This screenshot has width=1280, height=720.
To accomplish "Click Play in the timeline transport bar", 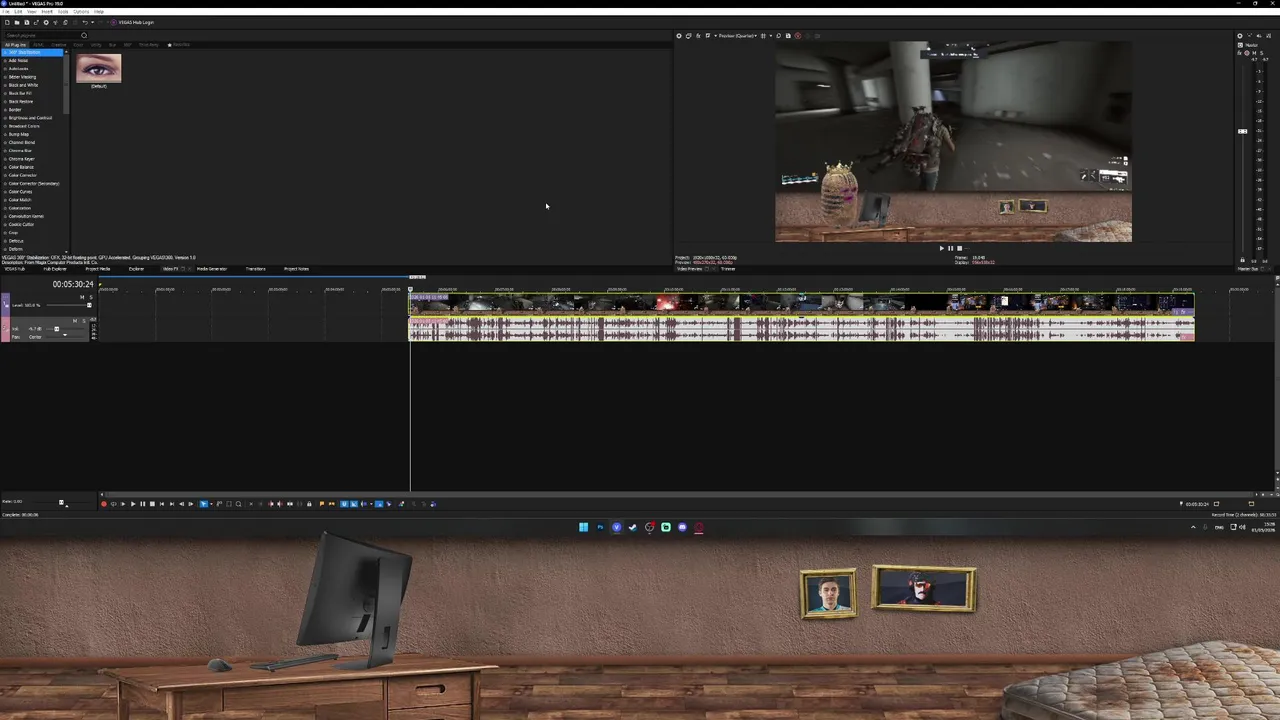I will pos(133,504).
